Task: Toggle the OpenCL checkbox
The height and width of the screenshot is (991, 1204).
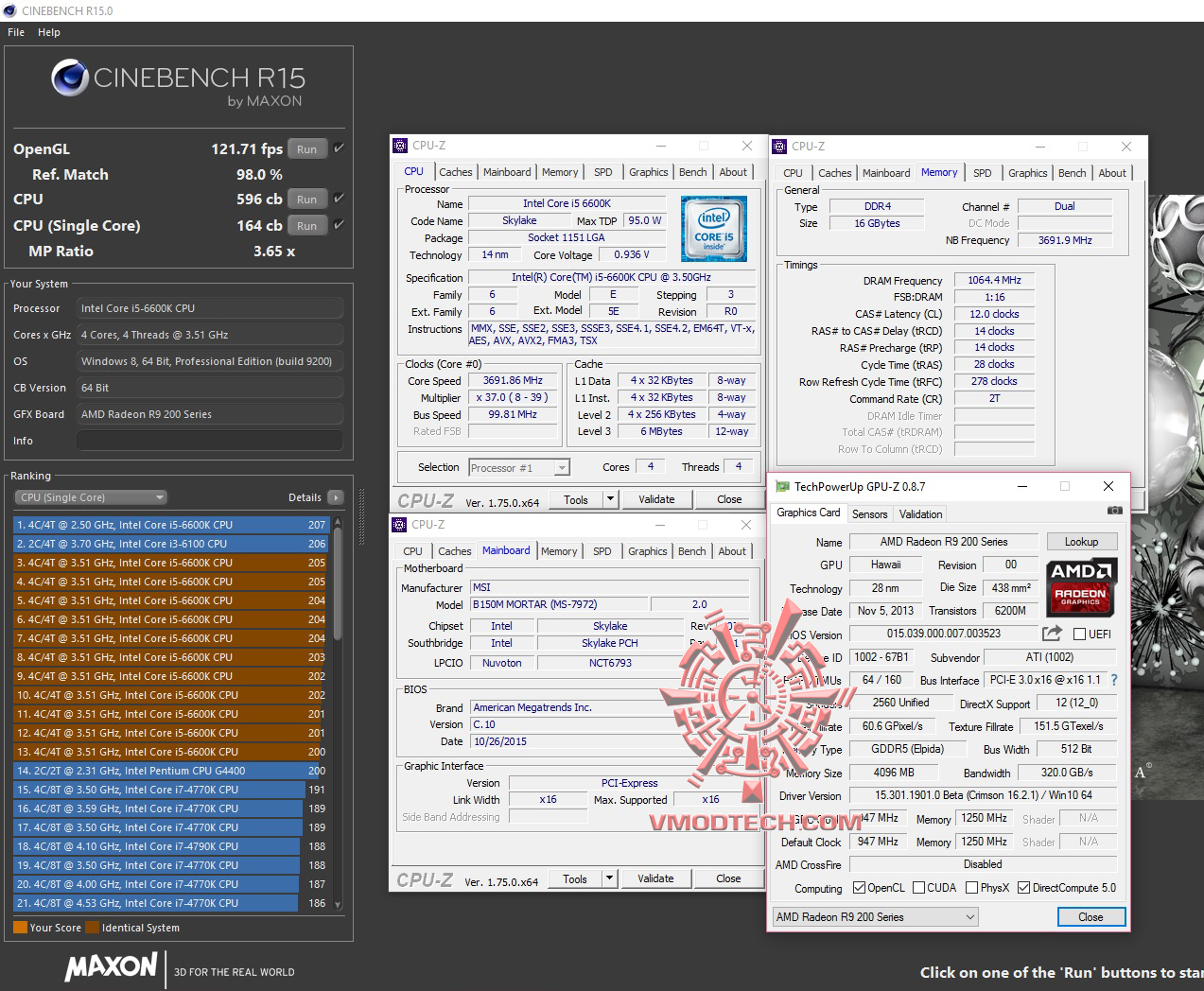Action: pyautogui.click(x=859, y=888)
